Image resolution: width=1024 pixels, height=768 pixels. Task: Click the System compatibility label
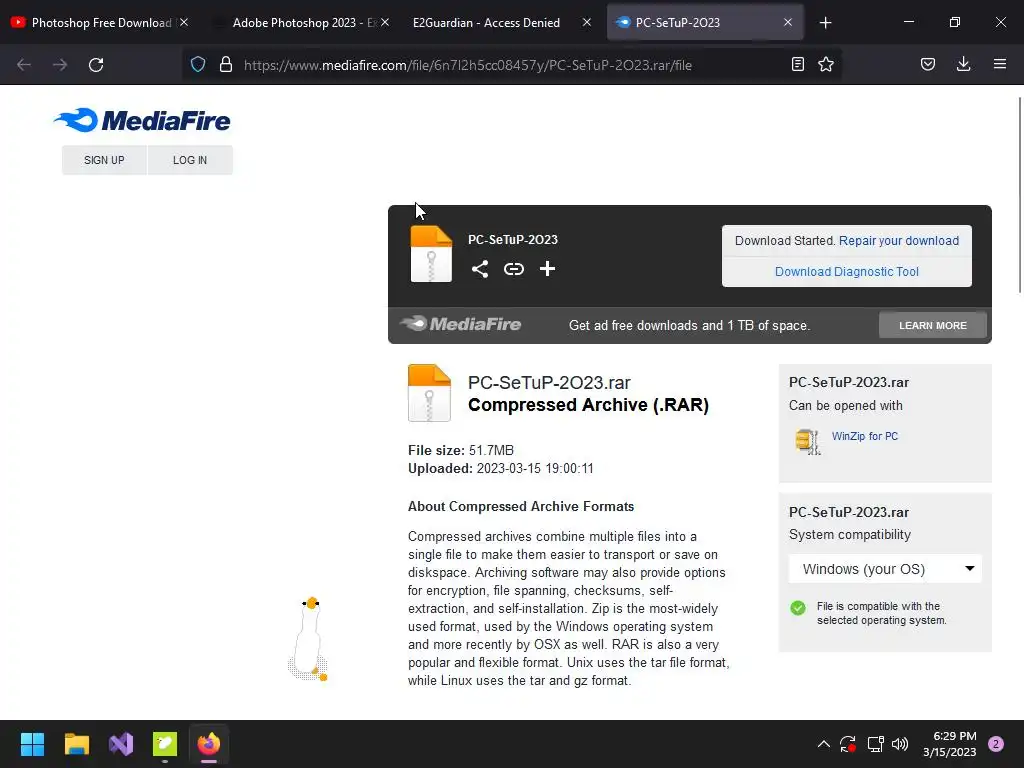(x=850, y=535)
